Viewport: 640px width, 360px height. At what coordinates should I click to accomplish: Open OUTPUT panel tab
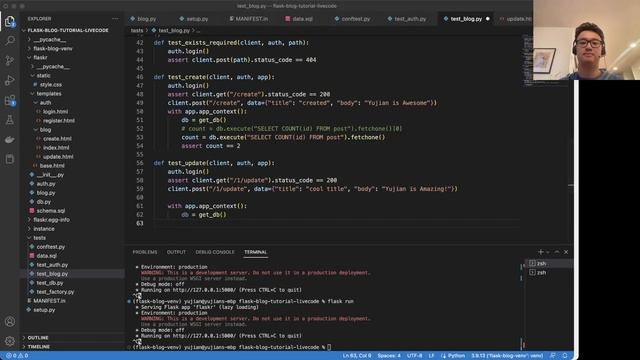[x=176, y=252]
